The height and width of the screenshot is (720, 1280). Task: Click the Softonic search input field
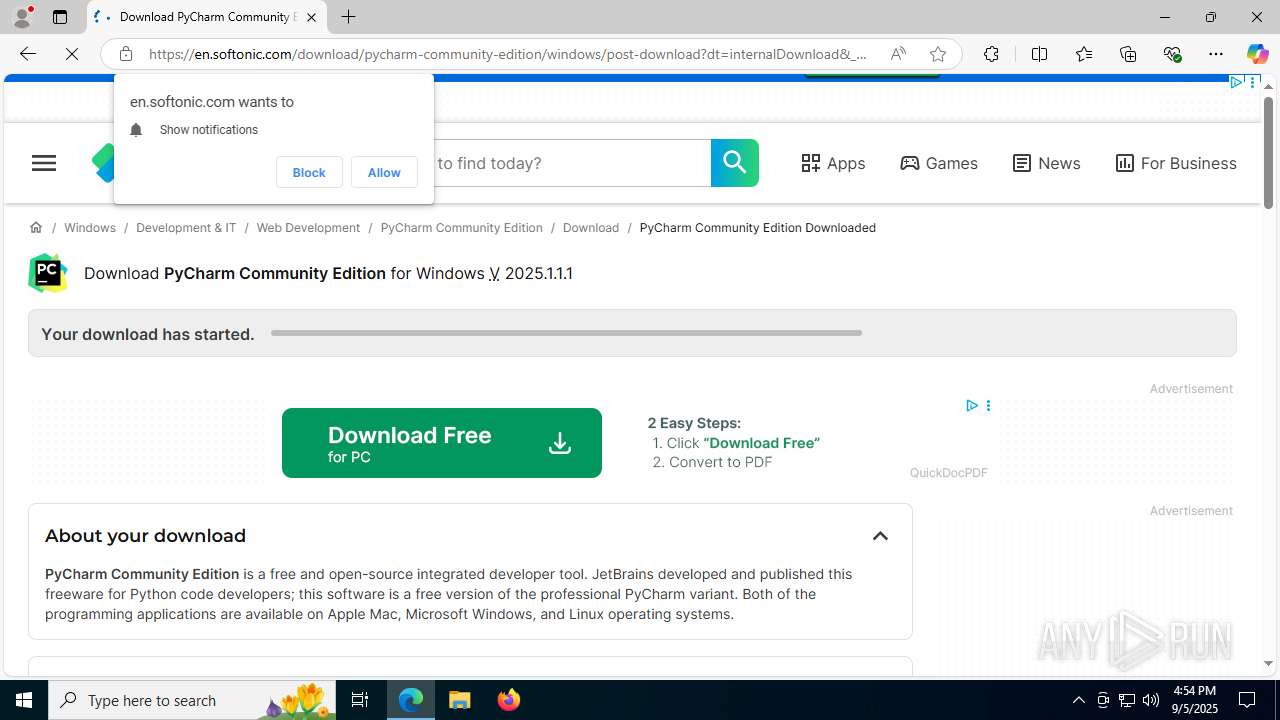tap(570, 163)
